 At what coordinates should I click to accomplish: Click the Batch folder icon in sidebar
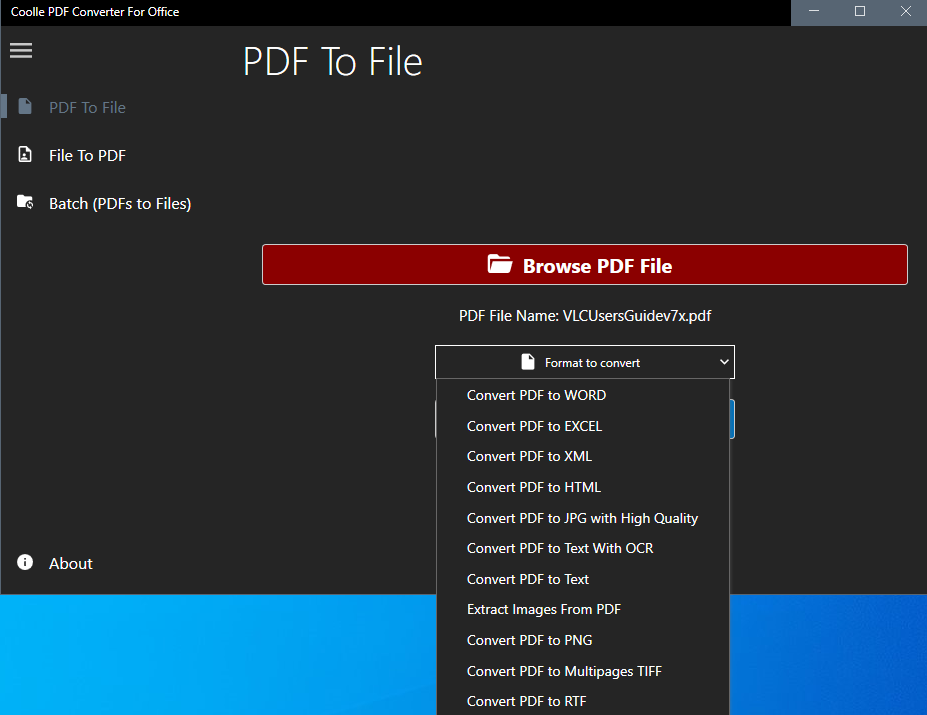pyautogui.click(x=25, y=202)
